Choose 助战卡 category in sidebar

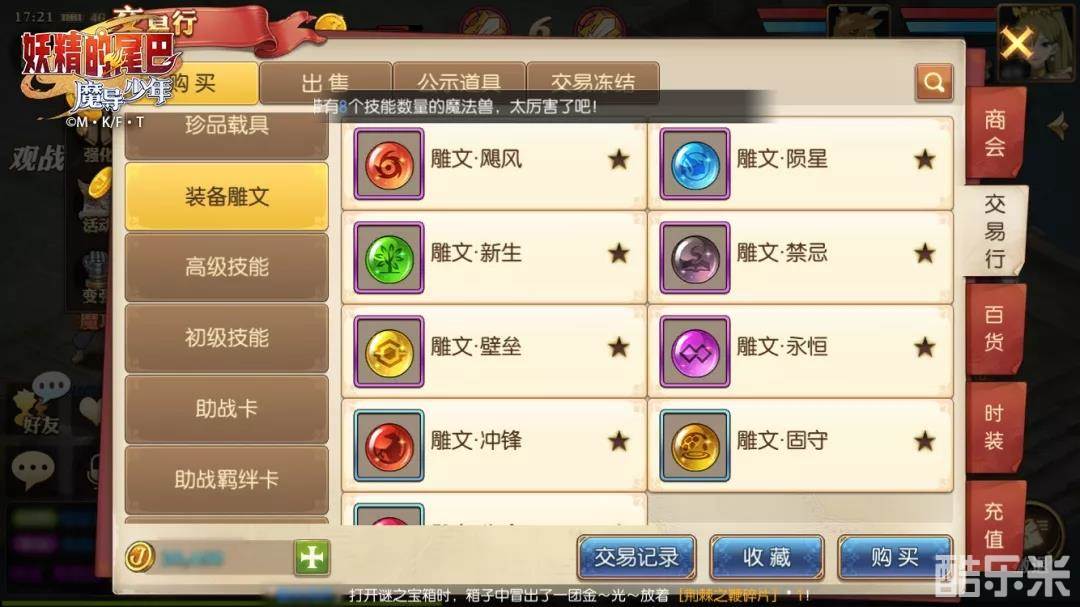click(x=227, y=409)
